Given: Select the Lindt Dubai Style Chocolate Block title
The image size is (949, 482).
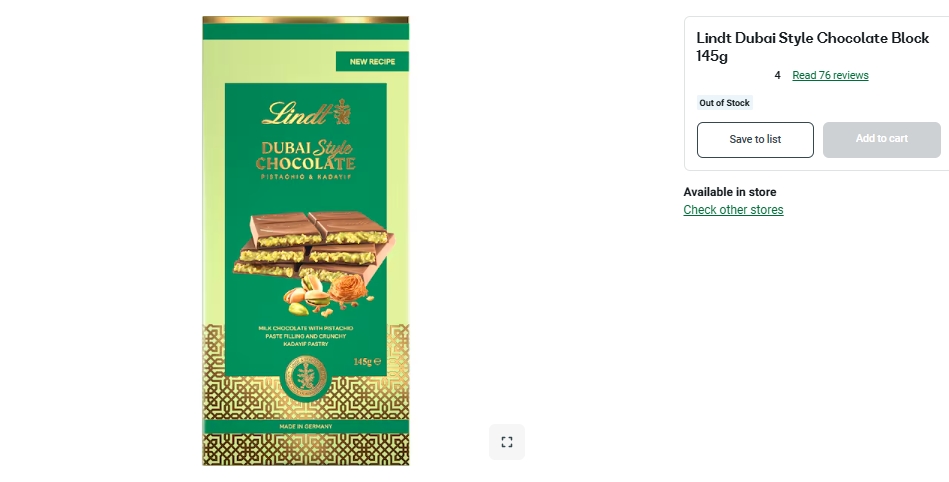Looking at the screenshot, I should [813, 47].
